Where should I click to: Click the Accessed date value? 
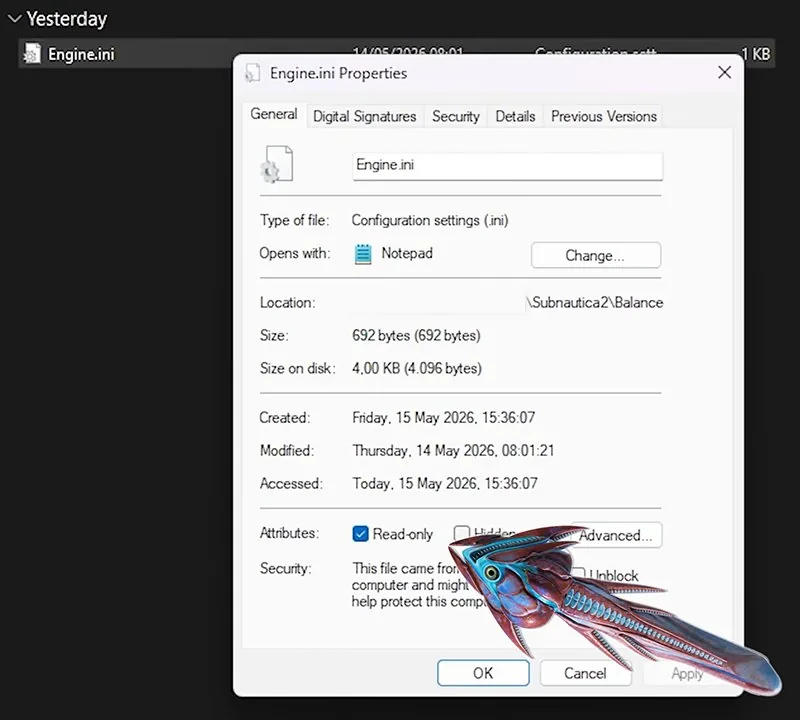click(x=445, y=483)
